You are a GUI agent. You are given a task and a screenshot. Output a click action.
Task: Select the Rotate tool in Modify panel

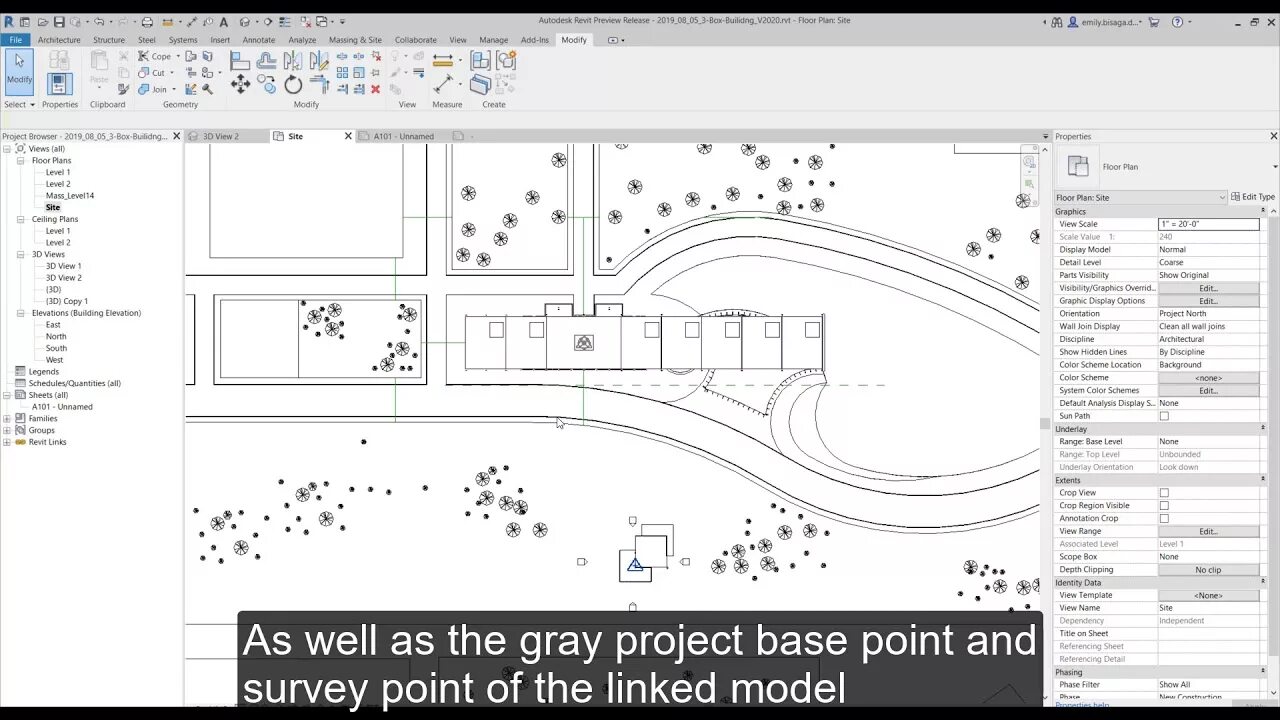(293, 85)
